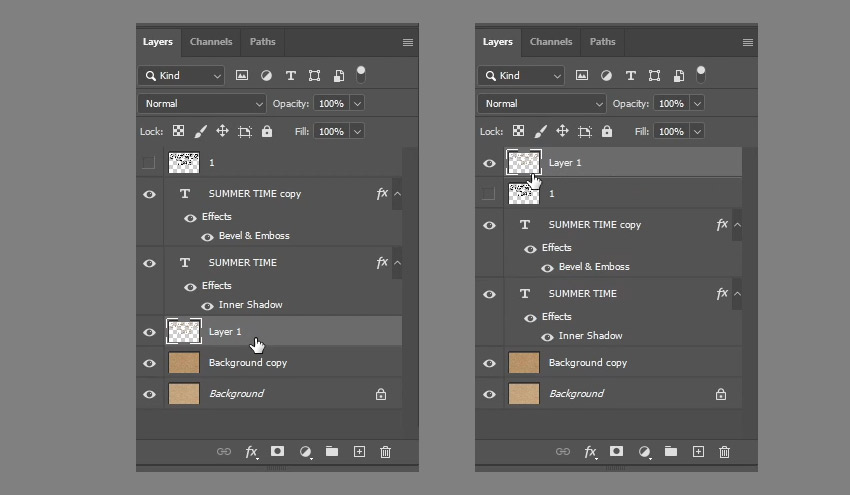Open adjustment layer menu icon in left panel

click(x=305, y=452)
